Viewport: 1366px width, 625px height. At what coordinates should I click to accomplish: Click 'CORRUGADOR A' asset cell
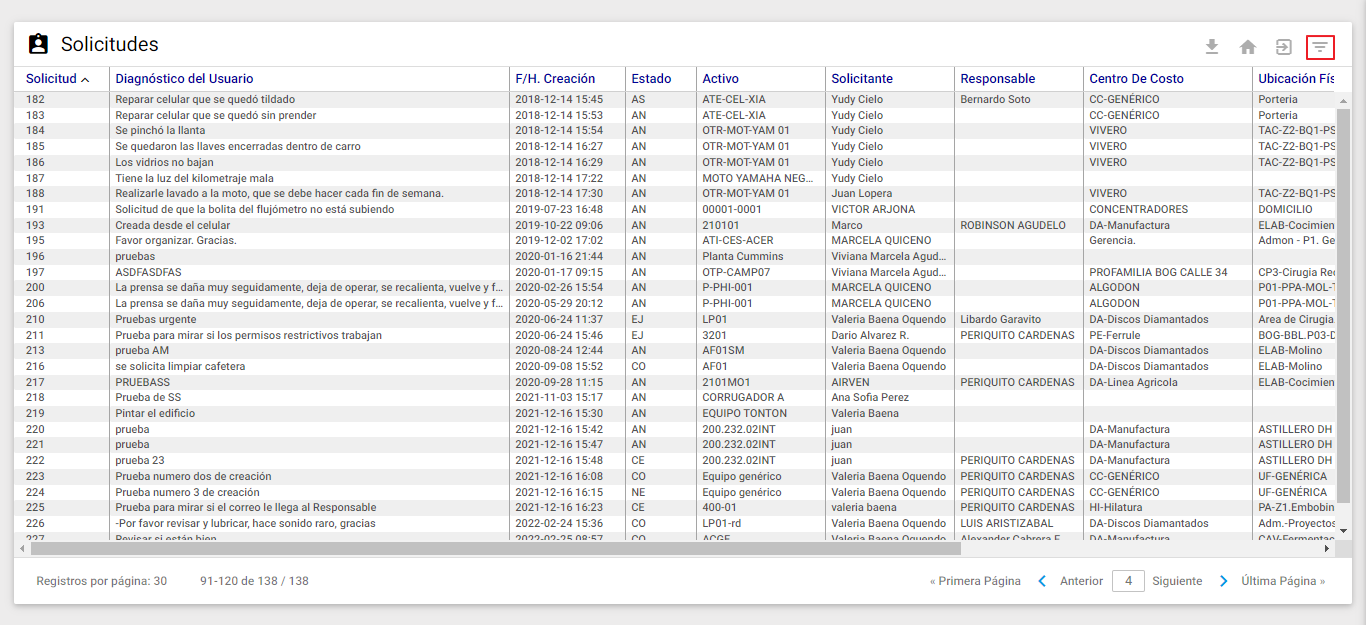pos(743,398)
